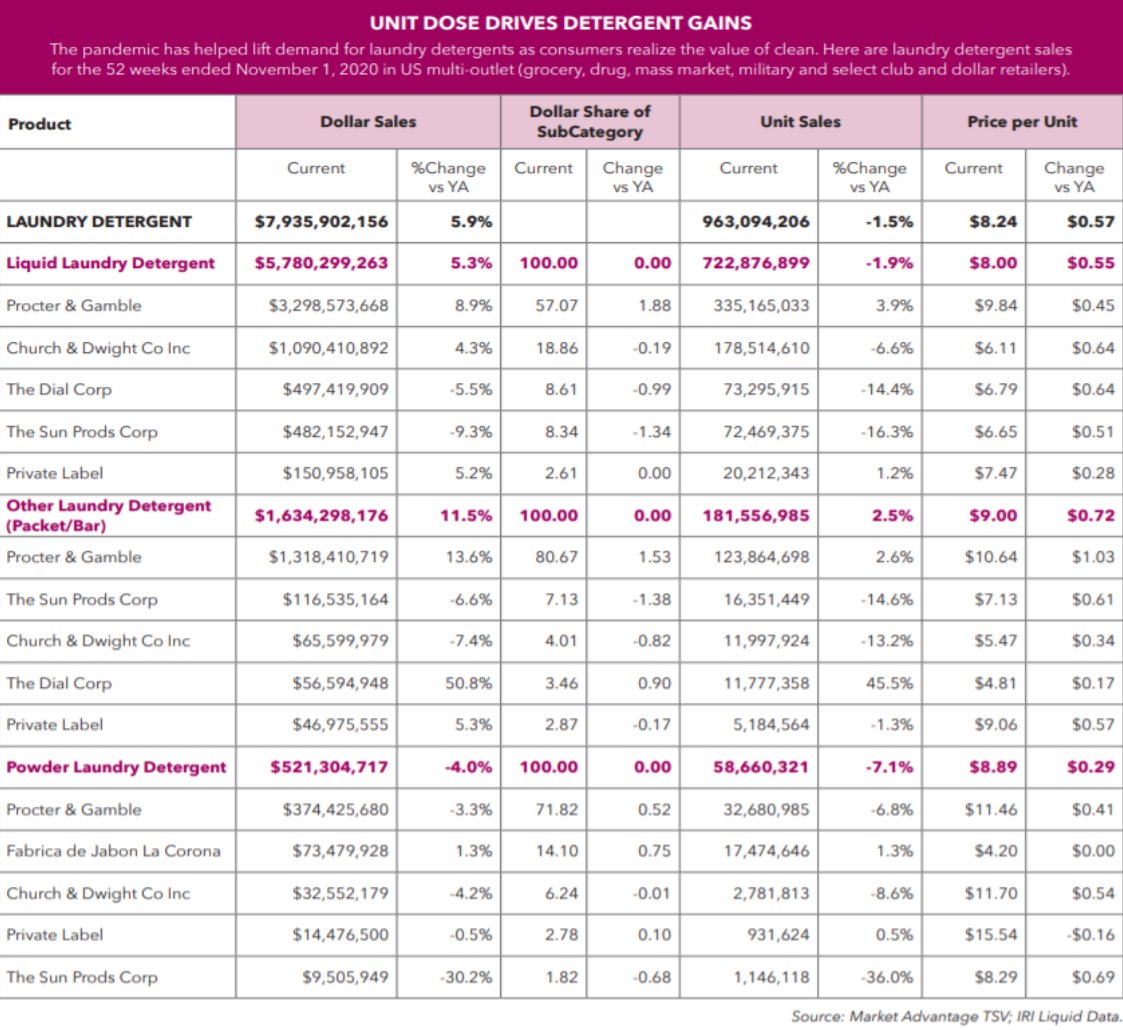Screen dimensions: 1123x1030
Task: Click the '$9.00' price per unit value
Action: (x=993, y=516)
